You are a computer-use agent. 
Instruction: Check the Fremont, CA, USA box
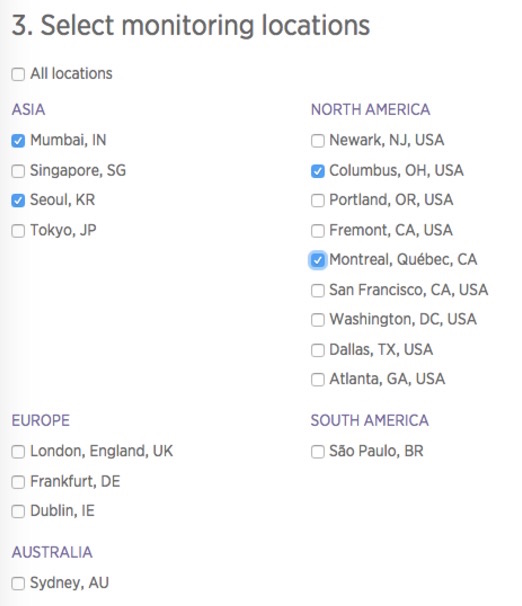click(318, 231)
